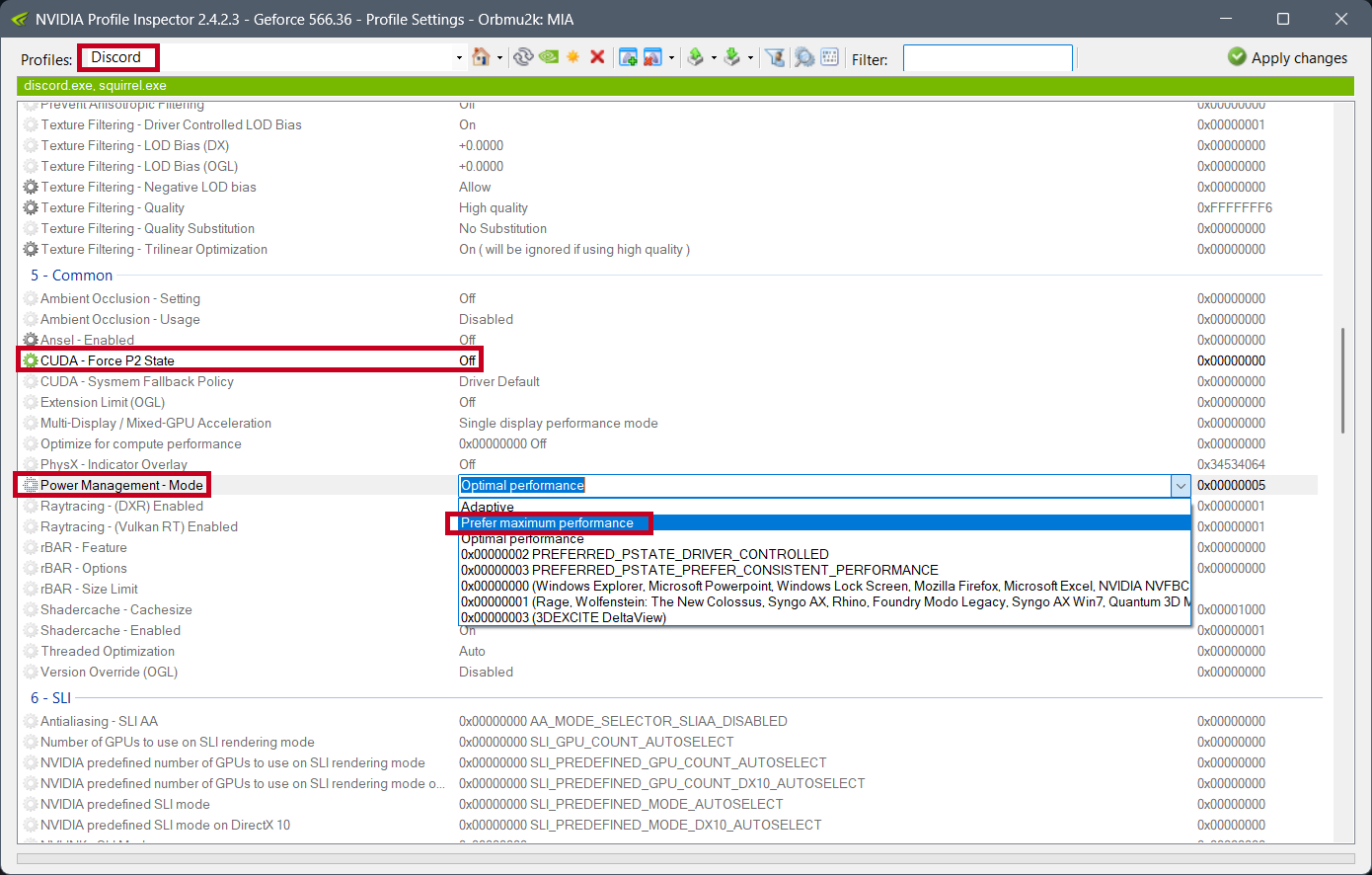This screenshot has height=875, width=1372.
Task: Click the NVIDIA Profile Inspector title bar icon
Action: [19, 19]
